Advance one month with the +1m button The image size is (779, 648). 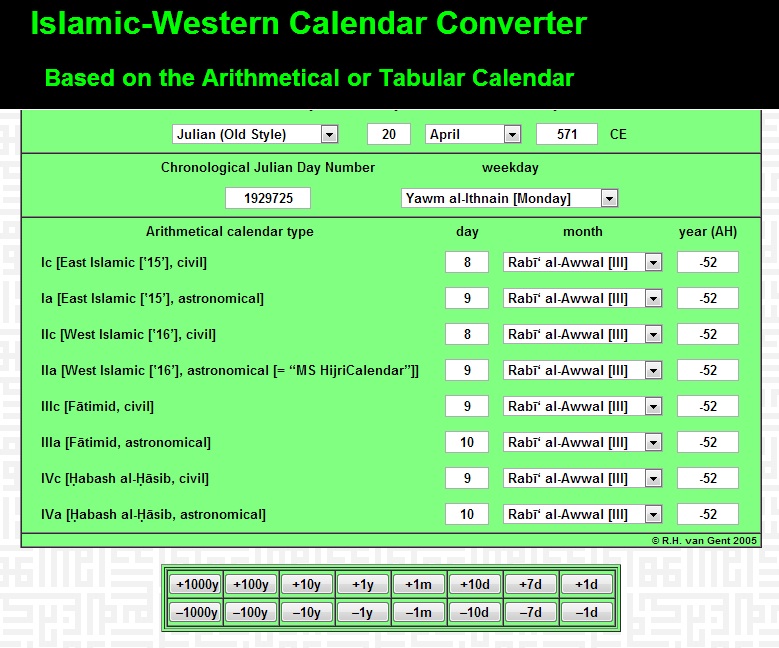click(418, 584)
